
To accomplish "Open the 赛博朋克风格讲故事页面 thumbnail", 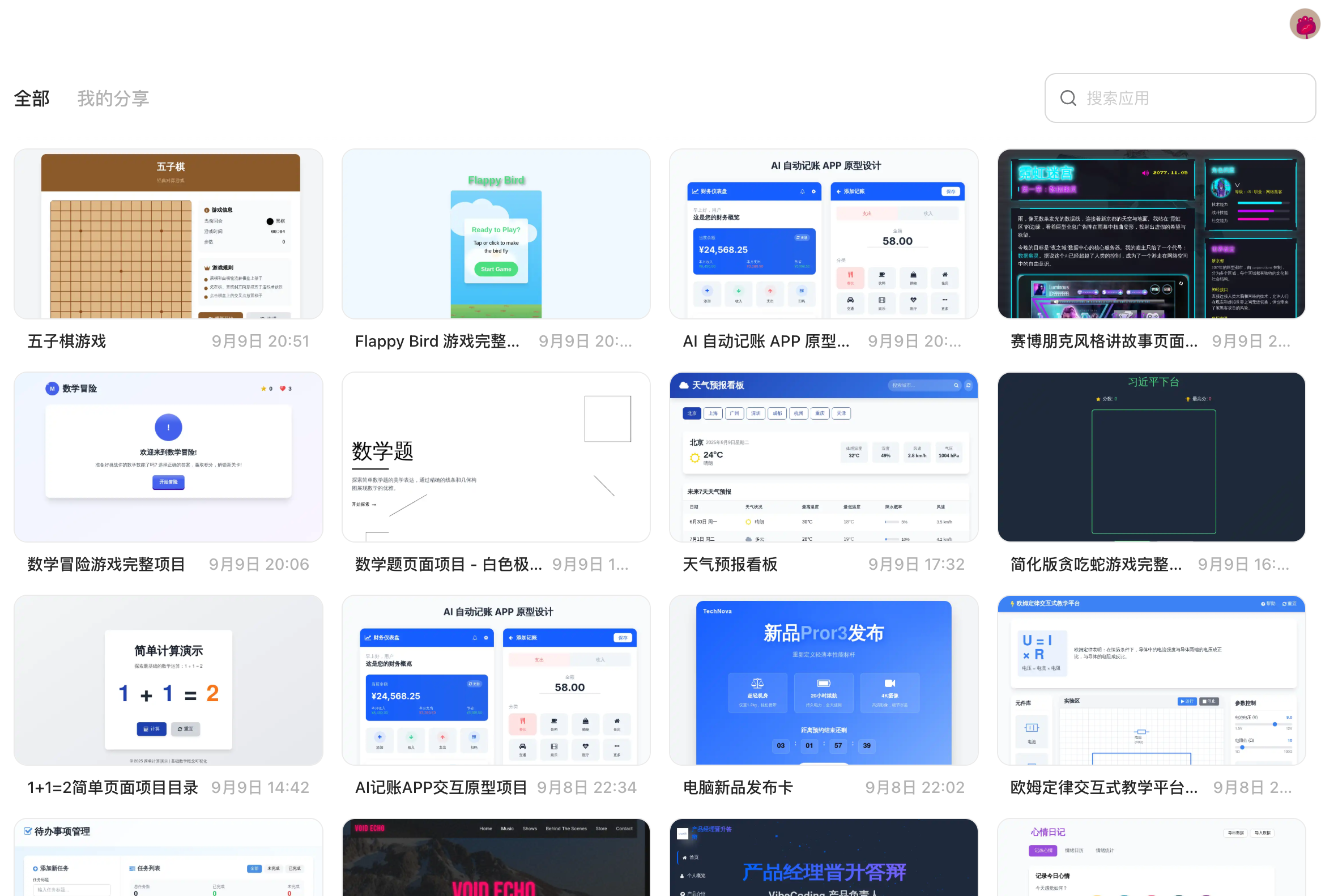I will click(1151, 234).
